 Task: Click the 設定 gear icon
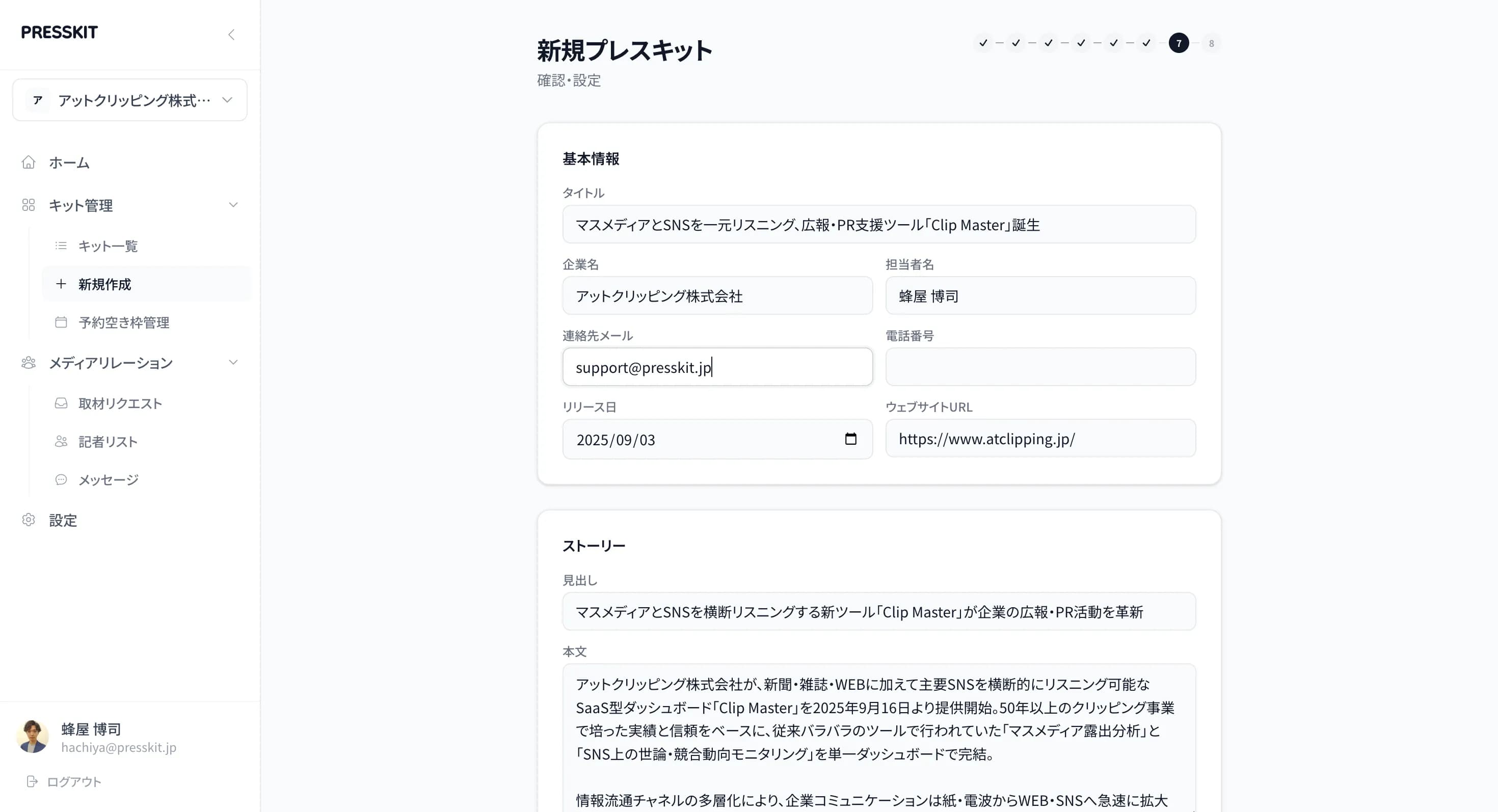coord(29,520)
